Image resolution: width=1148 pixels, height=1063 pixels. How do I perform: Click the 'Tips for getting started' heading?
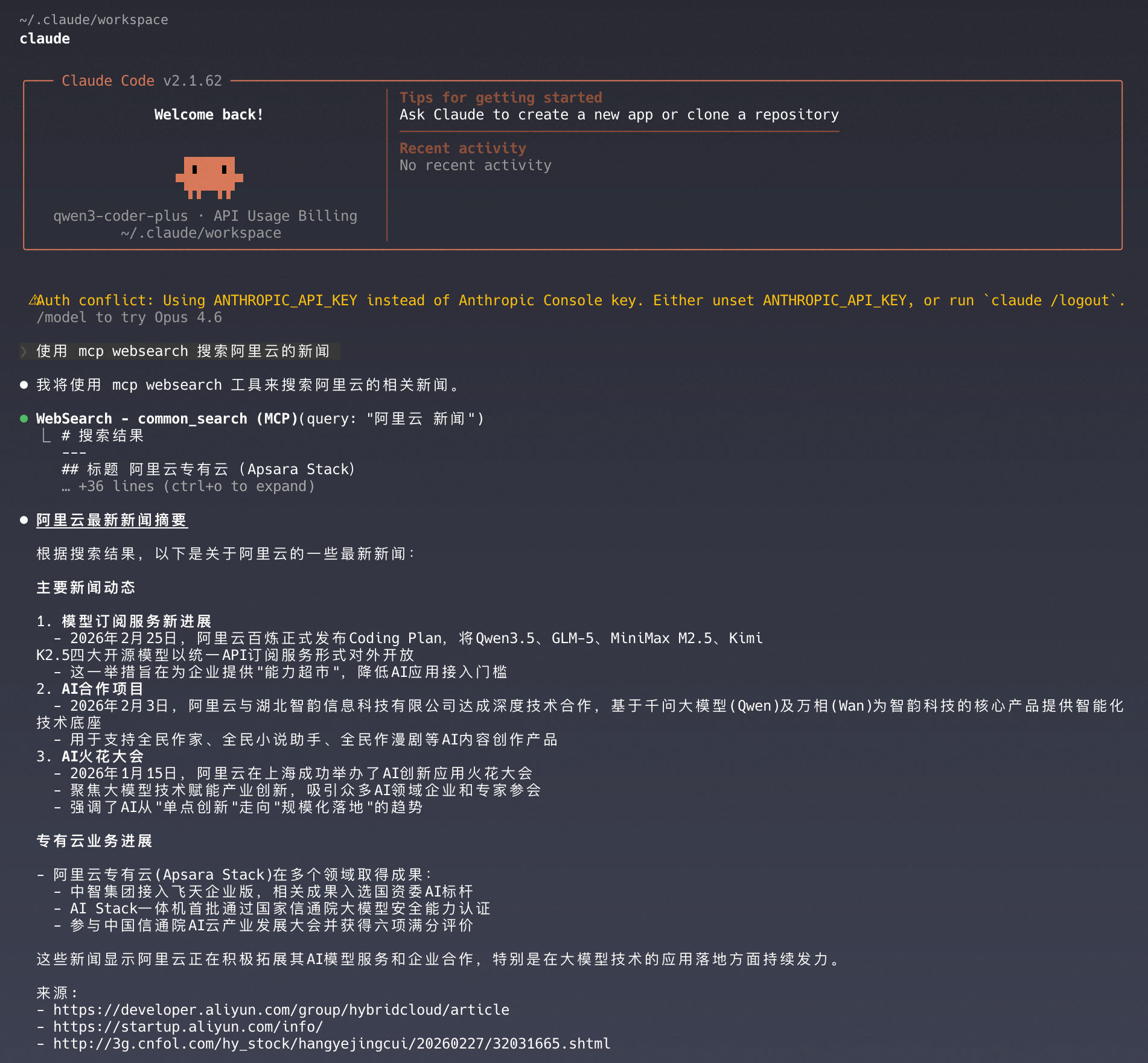[x=501, y=98]
